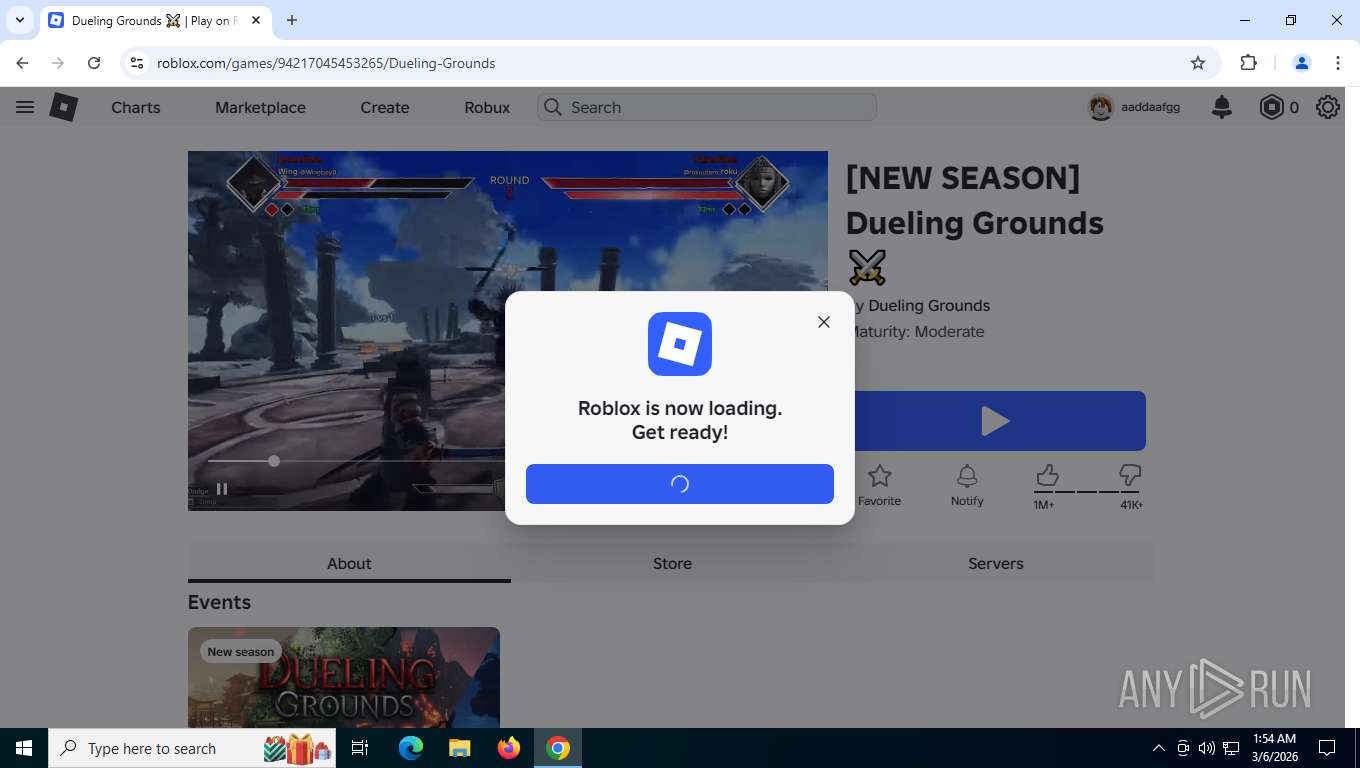This screenshot has width=1360, height=768.
Task: Open the aaddaafgg profile avatar
Action: coord(1101,107)
